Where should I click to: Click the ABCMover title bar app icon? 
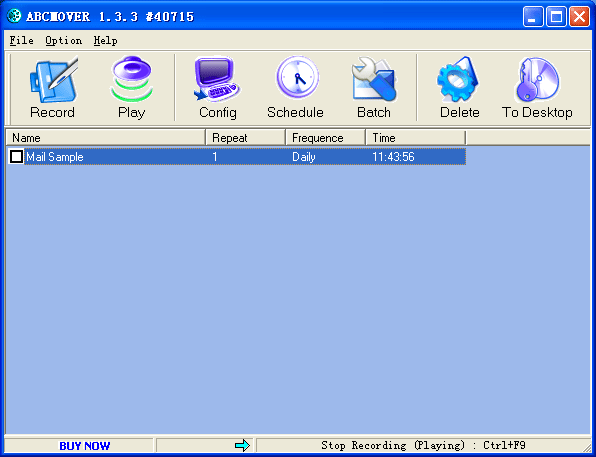coord(14,16)
